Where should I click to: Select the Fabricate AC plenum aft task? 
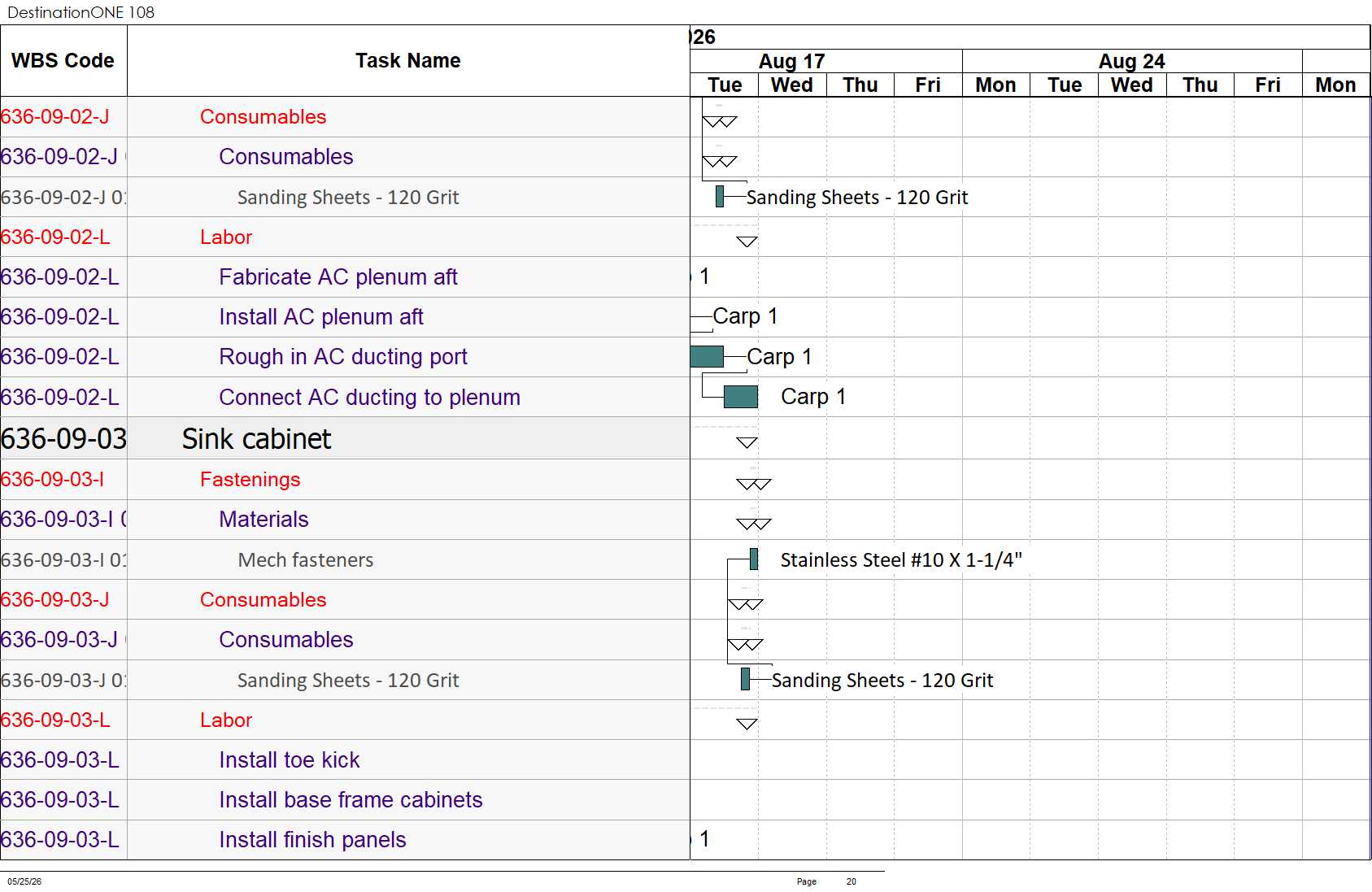pos(338,277)
